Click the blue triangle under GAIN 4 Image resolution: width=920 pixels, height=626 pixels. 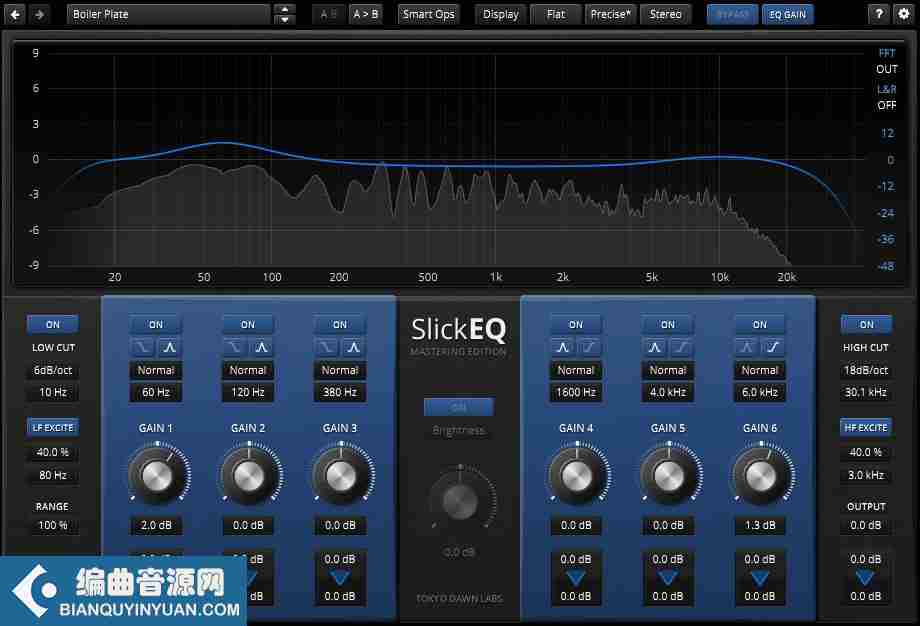(x=576, y=578)
